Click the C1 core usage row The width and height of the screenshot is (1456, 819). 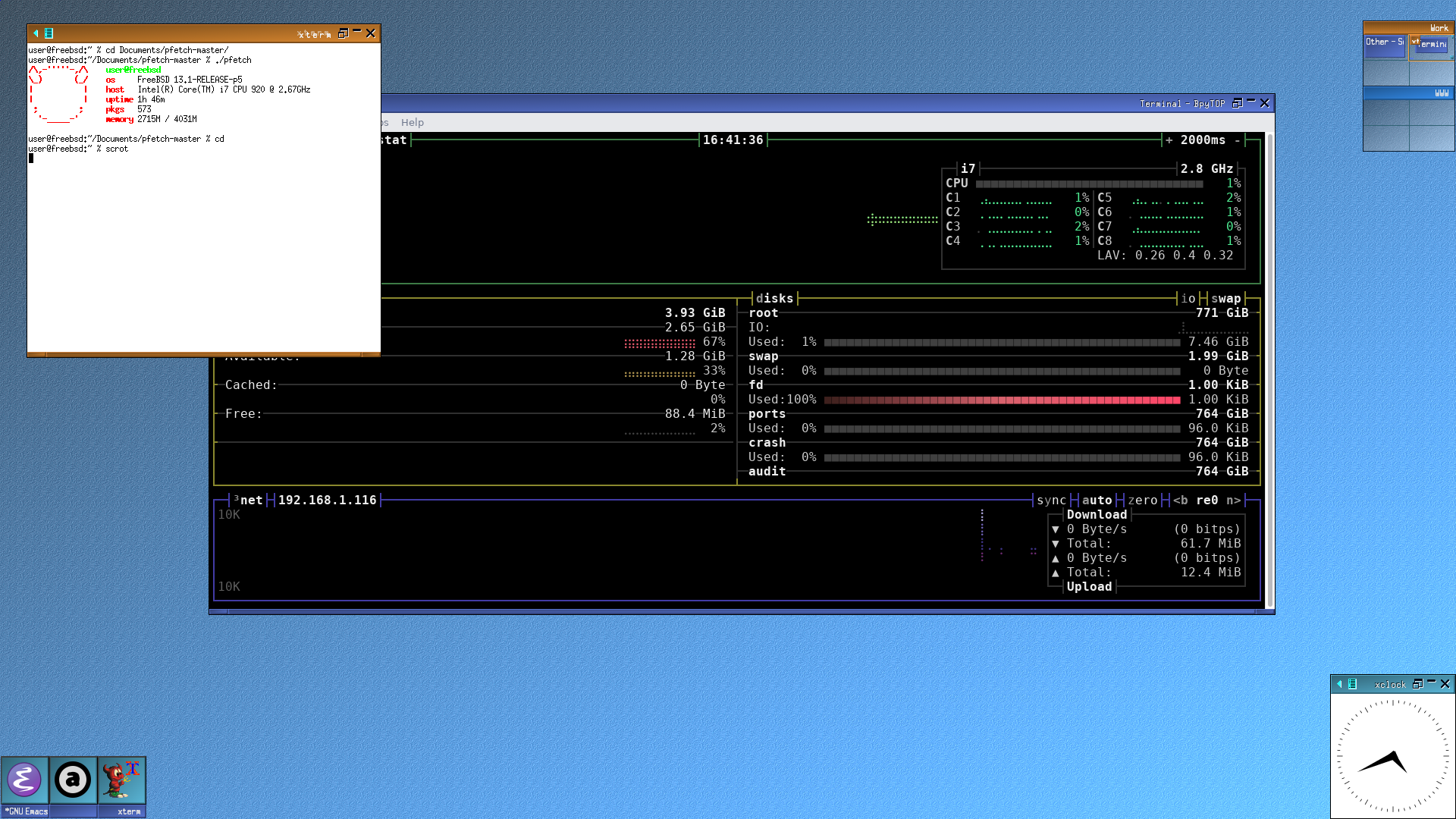[1017, 198]
